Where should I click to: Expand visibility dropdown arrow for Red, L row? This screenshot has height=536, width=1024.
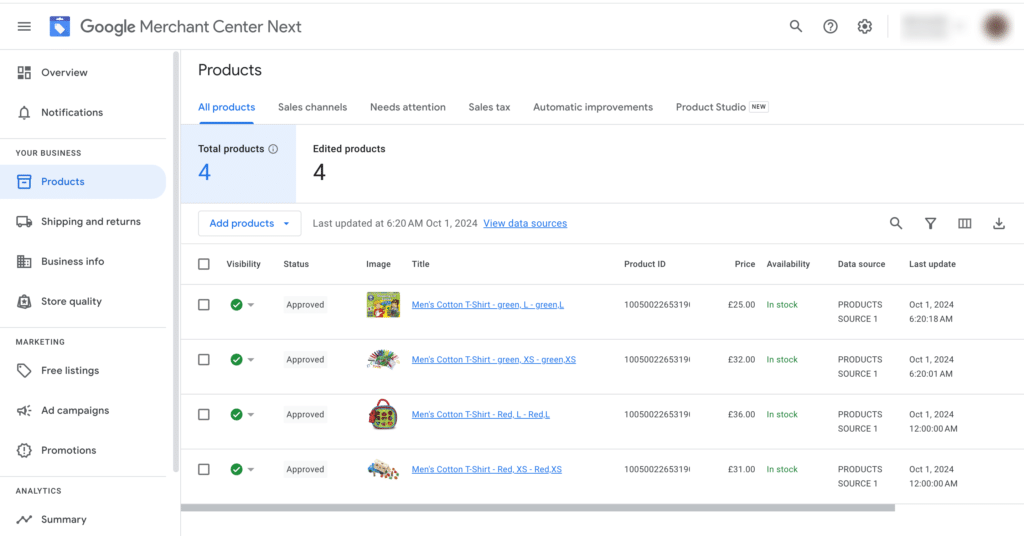coord(251,415)
